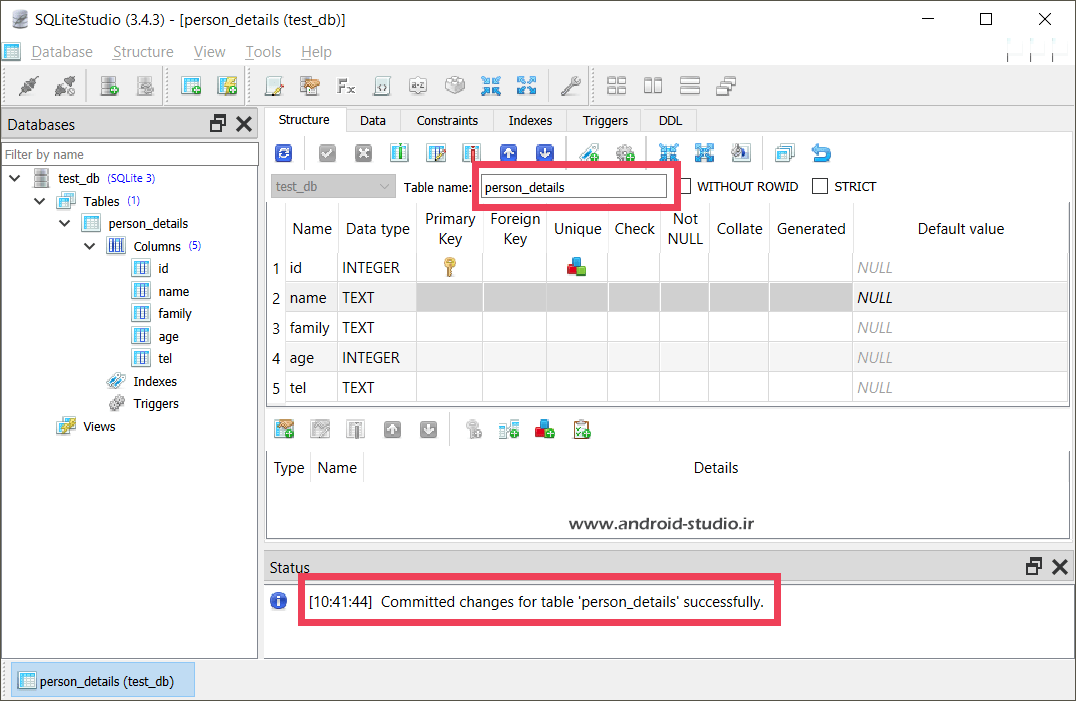This screenshot has width=1076, height=701.
Task: Select the person_details (test_db) taskbar window button
Action: (104, 681)
